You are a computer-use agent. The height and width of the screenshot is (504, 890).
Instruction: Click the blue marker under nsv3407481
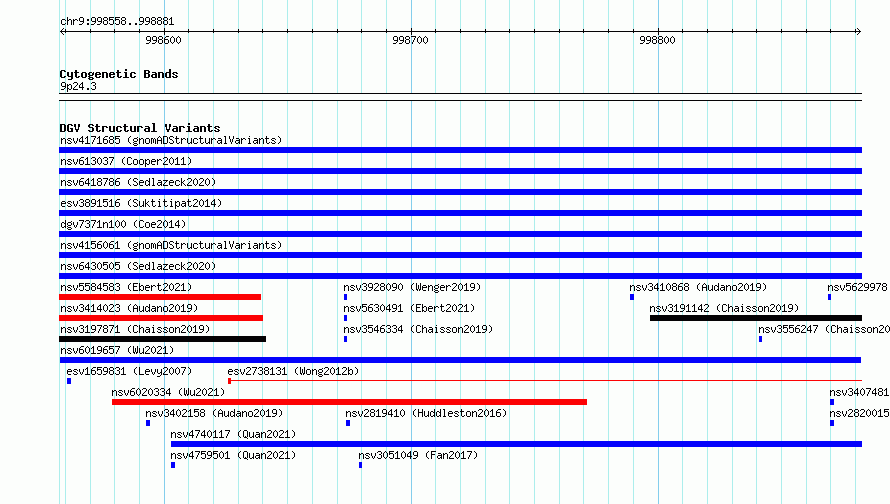point(832,402)
